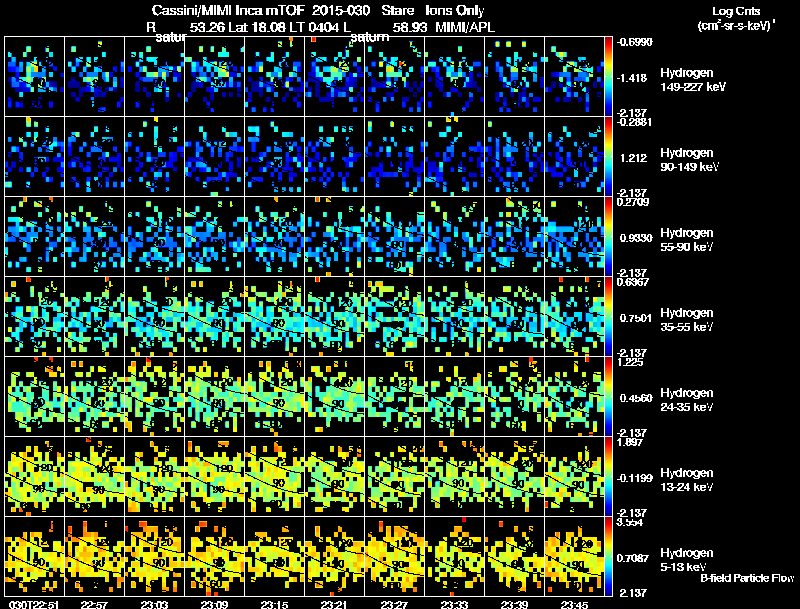Open the 13-24 keV panel at 22:57
Image resolution: width=800 pixels, height=609 pixels.
[94, 476]
